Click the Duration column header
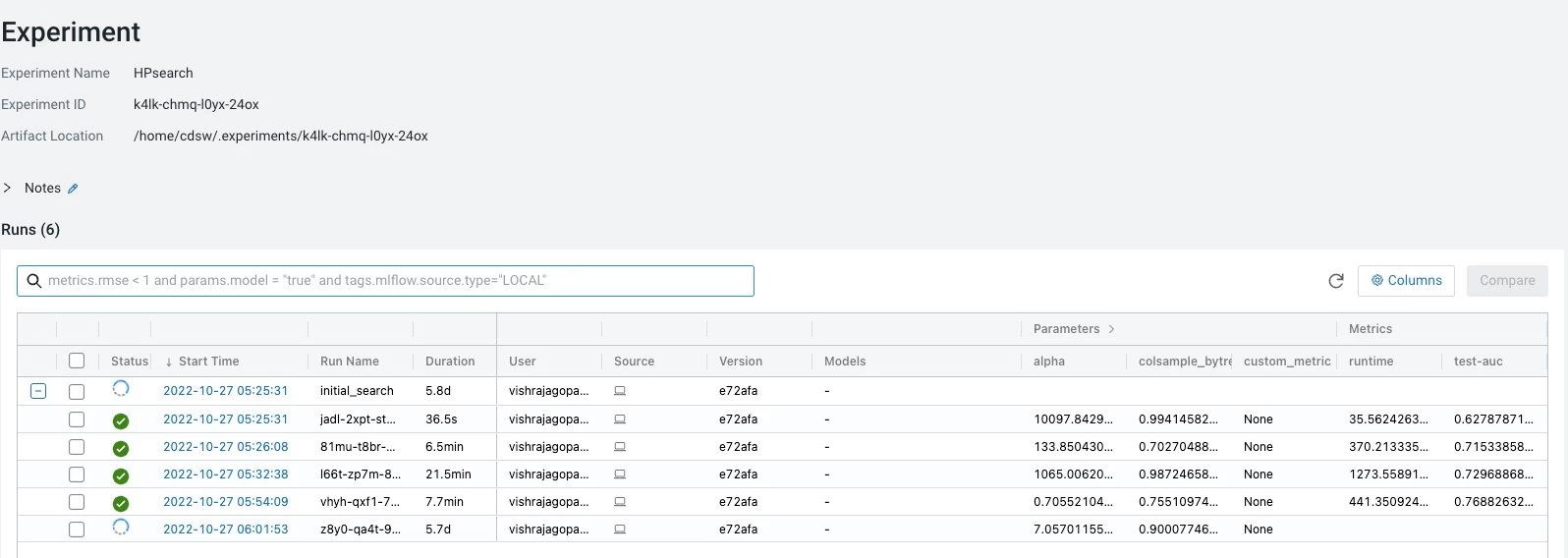This screenshot has height=558, width=1568. [x=450, y=362]
